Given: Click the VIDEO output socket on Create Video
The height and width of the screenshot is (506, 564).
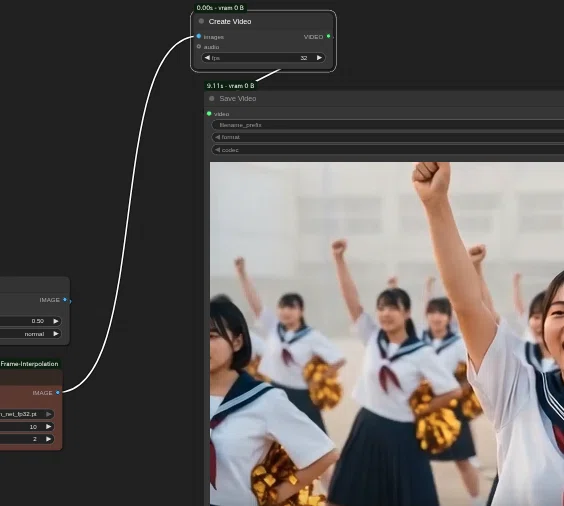Looking at the screenshot, I should [x=328, y=36].
